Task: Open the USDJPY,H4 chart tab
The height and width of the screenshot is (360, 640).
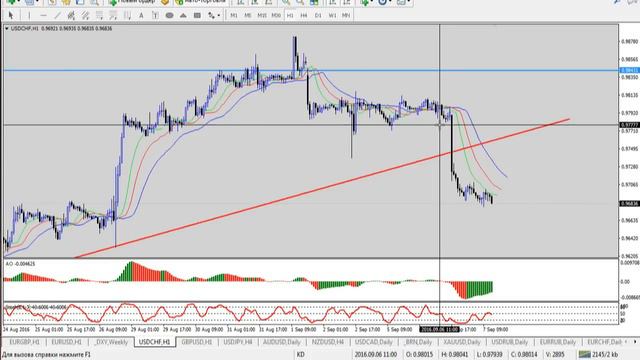Action: click(238, 342)
